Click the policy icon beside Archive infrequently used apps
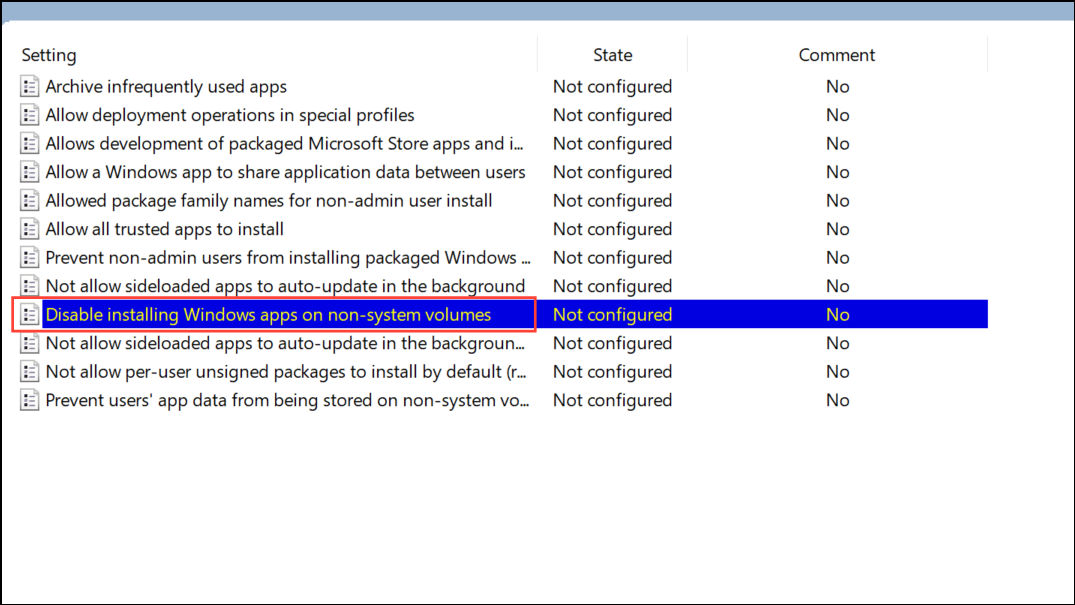Screen dimensions: 1075x605 pyautogui.click(x=29, y=86)
